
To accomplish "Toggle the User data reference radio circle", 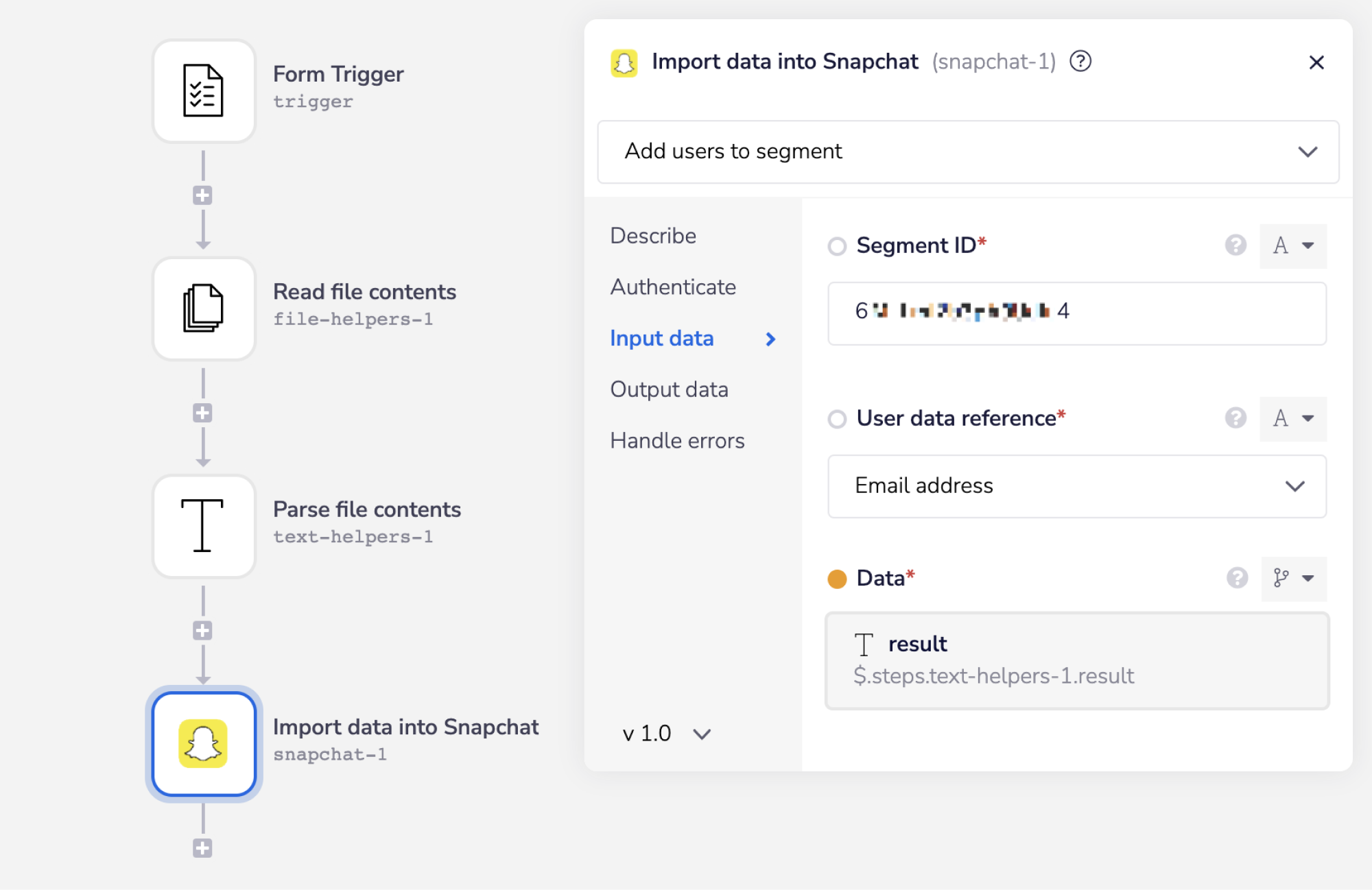I will pyautogui.click(x=837, y=419).
